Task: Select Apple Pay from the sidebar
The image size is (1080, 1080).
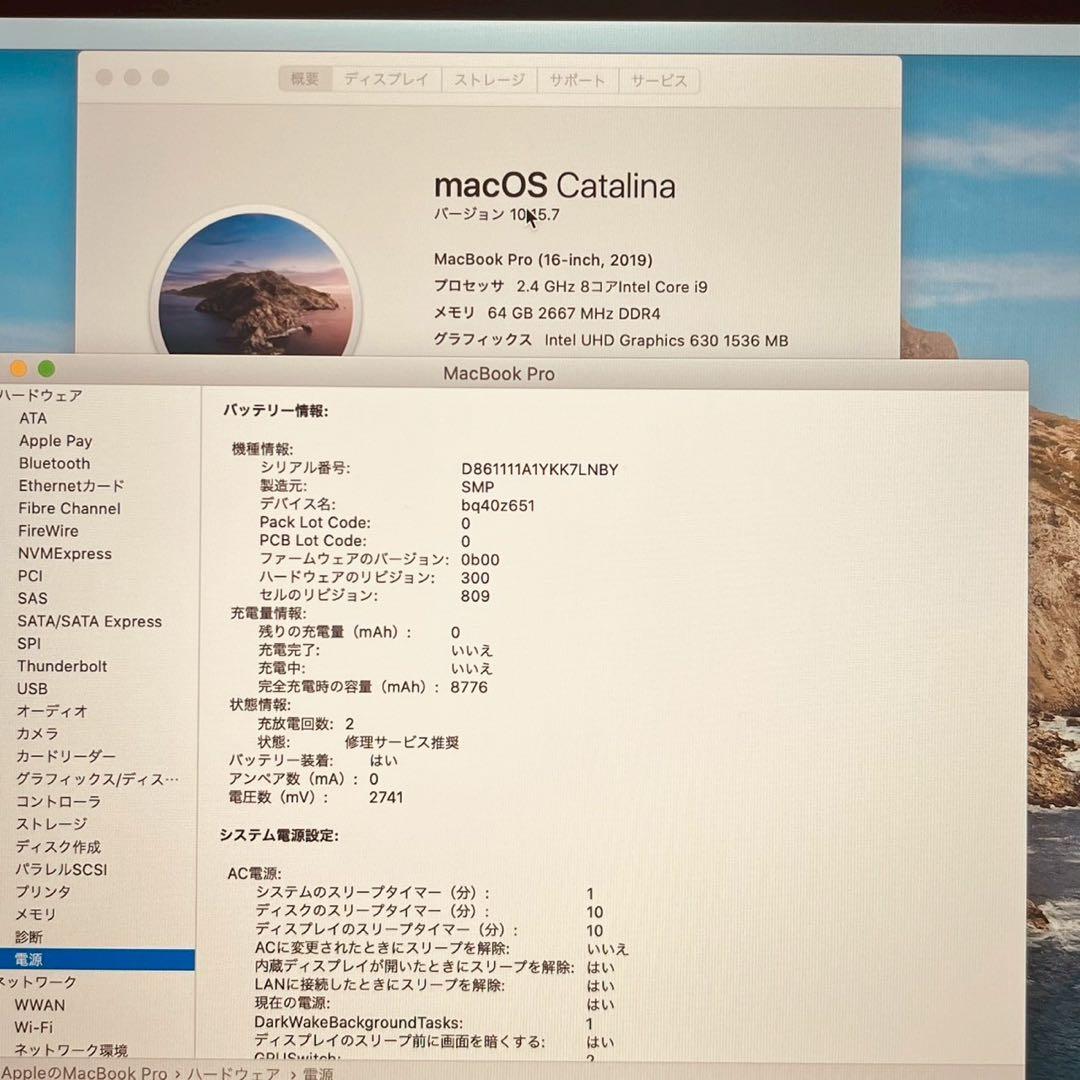Action: click(55, 440)
